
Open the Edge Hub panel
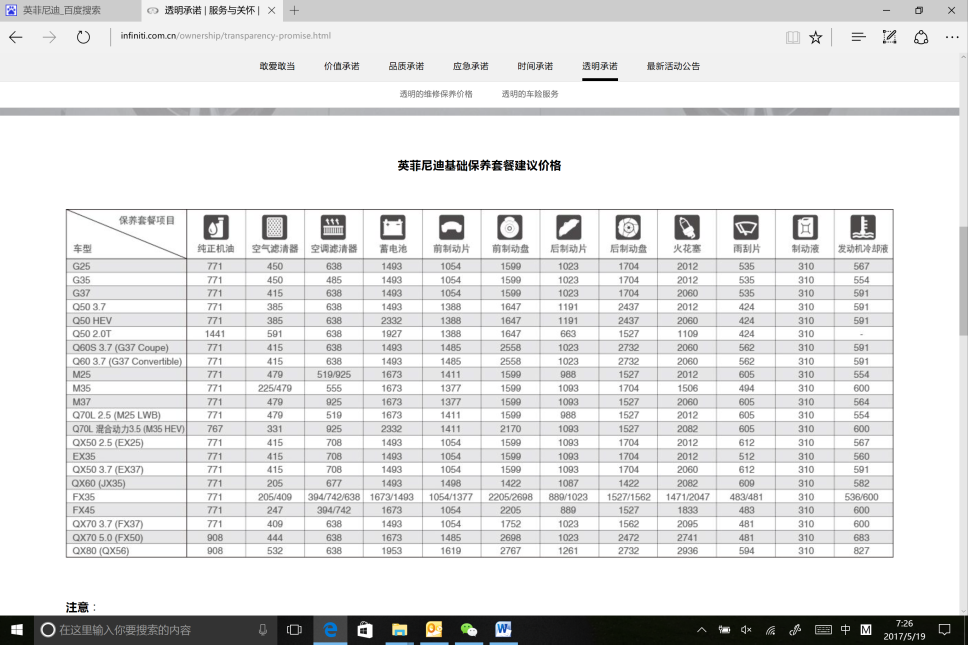pyautogui.click(x=858, y=37)
